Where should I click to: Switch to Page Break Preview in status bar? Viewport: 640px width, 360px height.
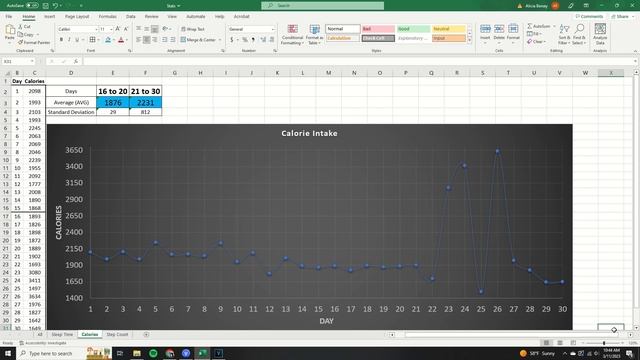573,343
